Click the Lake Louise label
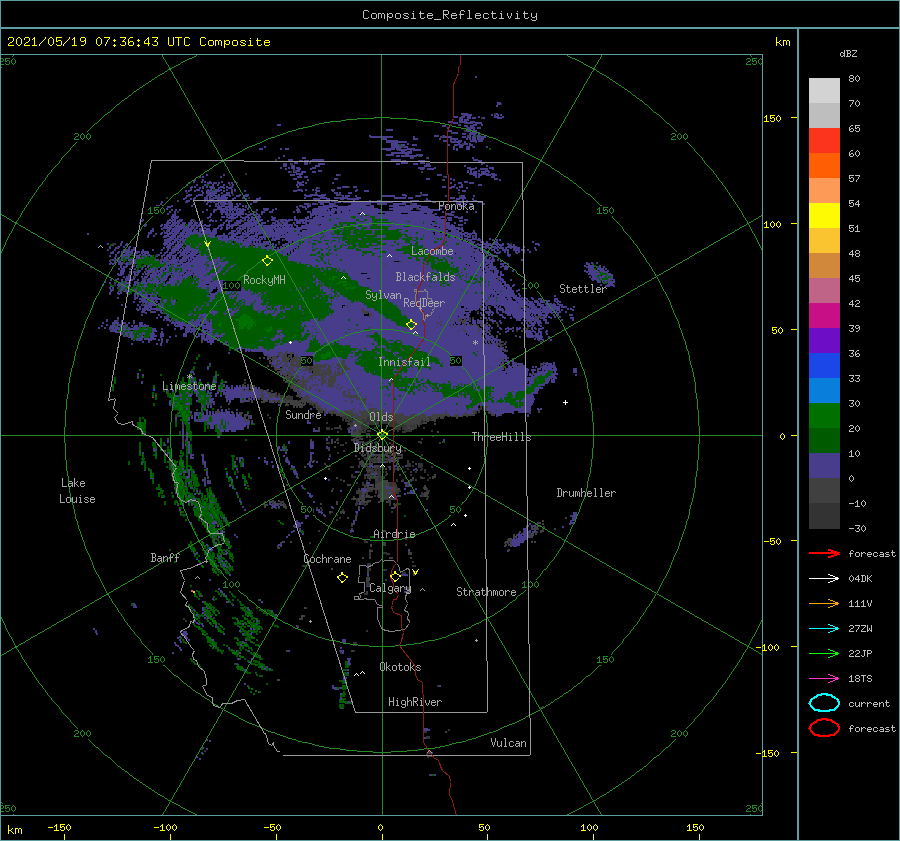The image size is (900, 841). click(x=77, y=491)
